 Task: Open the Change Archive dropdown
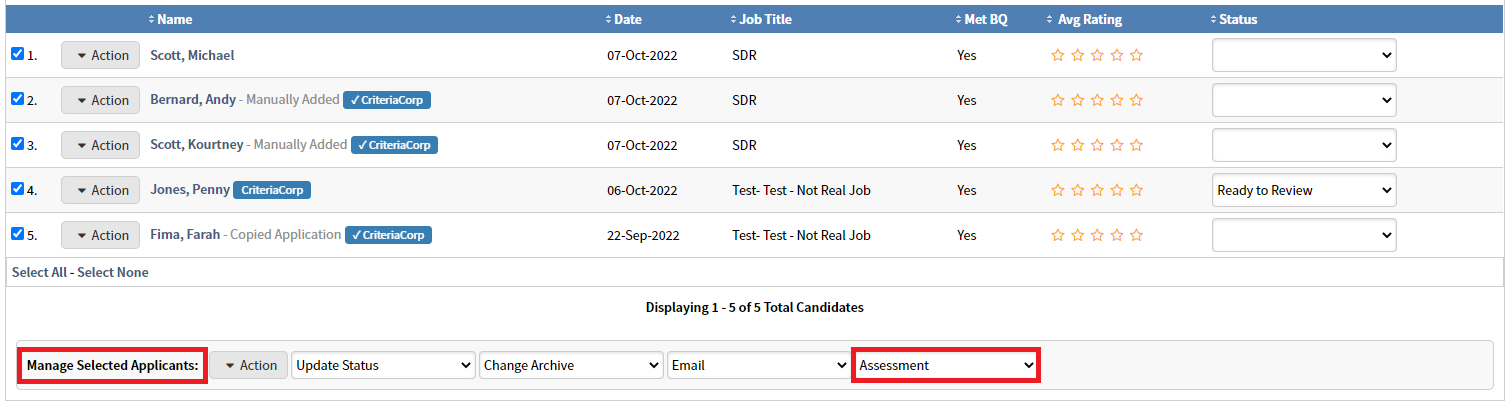pyautogui.click(x=571, y=366)
